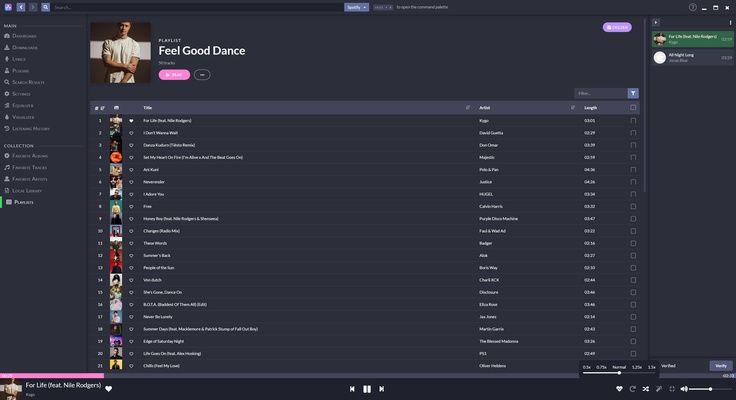
Task: Open the Spotify search provider dropdown
Action: click(x=356, y=7)
